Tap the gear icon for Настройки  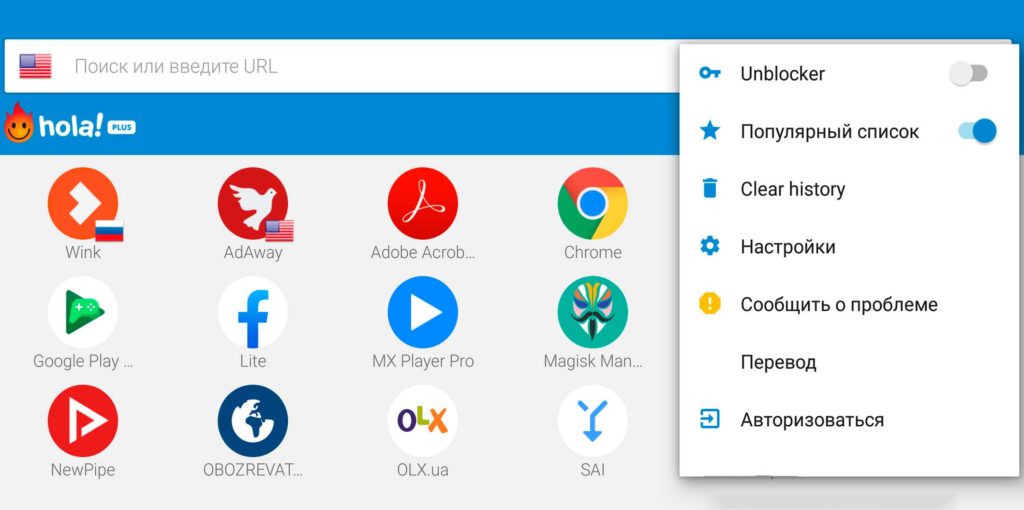709,246
